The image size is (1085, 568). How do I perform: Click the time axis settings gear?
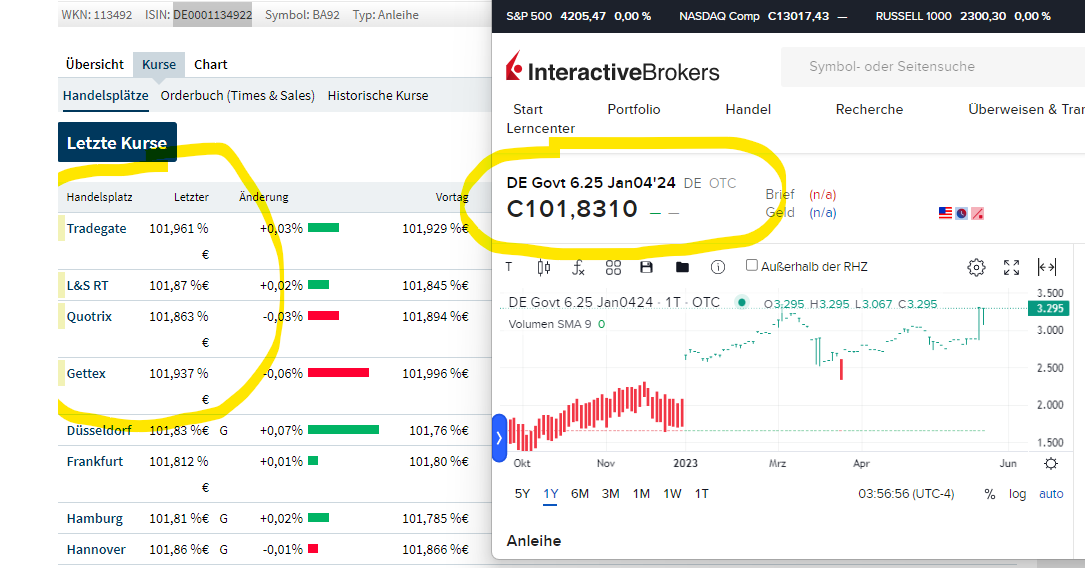tap(1050, 464)
